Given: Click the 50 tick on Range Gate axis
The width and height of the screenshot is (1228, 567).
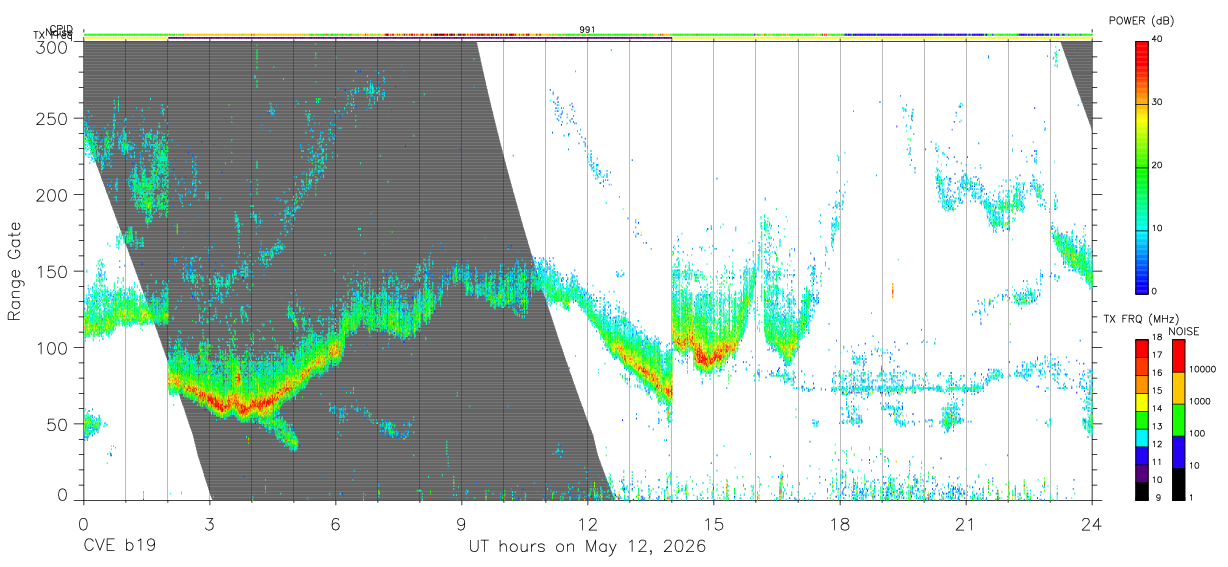Looking at the screenshot, I should click(58, 424).
